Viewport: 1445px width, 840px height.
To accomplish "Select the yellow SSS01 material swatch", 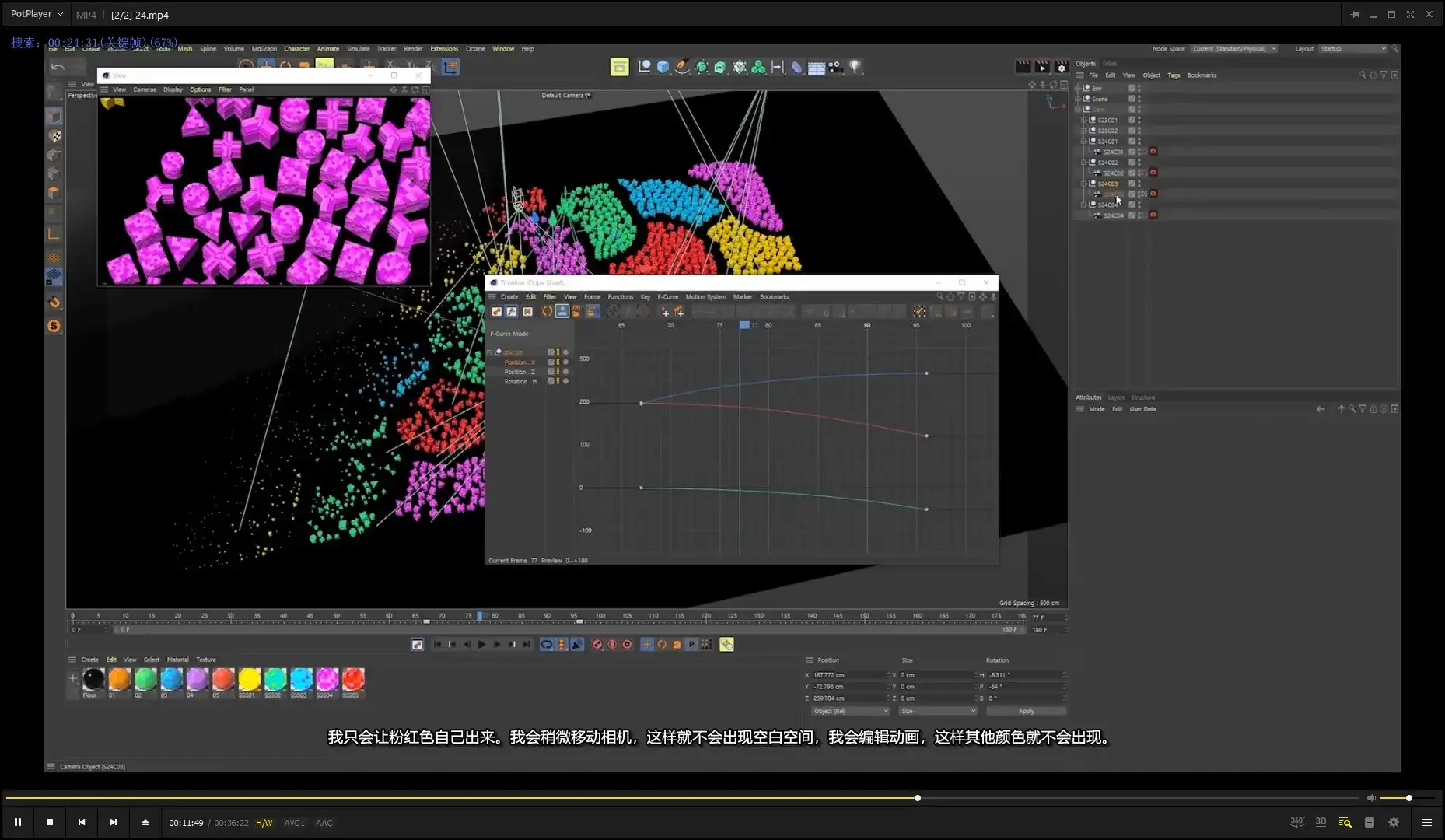I will point(249,681).
